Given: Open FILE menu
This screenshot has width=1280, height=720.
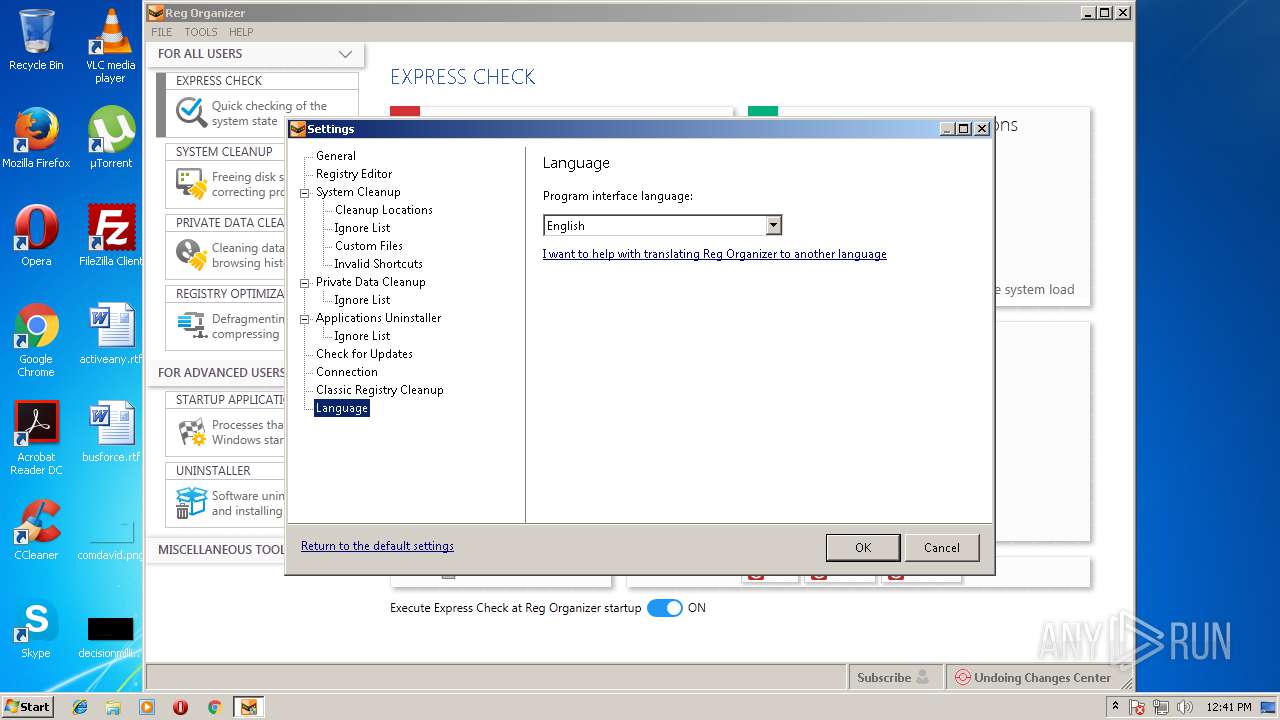Looking at the screenshot, I should (161, 32).
